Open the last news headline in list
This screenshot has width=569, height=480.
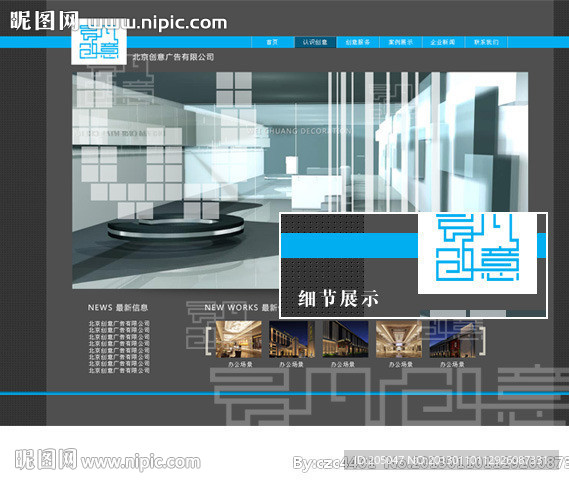coord(119,370)
